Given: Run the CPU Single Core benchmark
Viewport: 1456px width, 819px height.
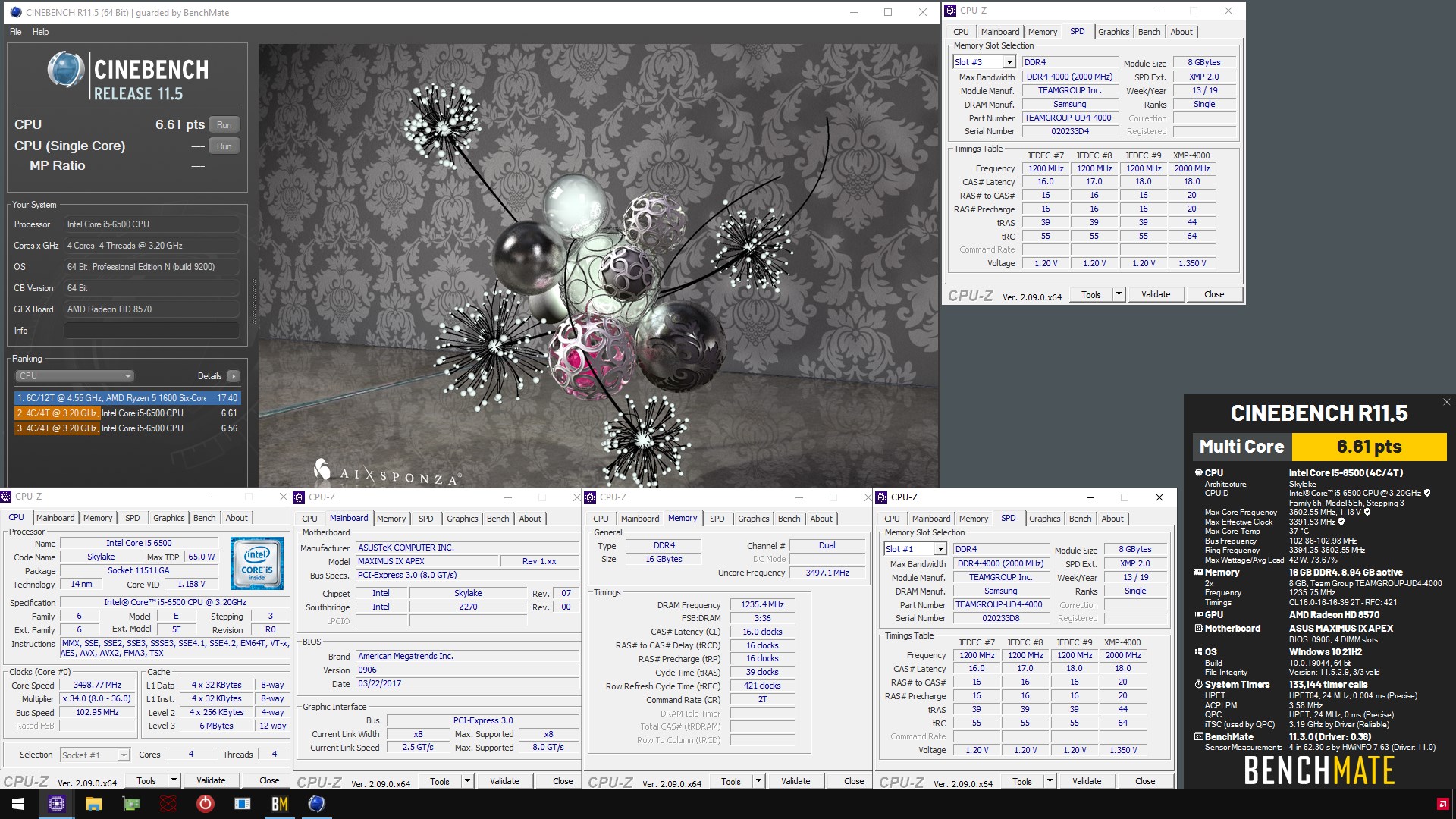Looking at the screenshot, I should coord(224,146).
